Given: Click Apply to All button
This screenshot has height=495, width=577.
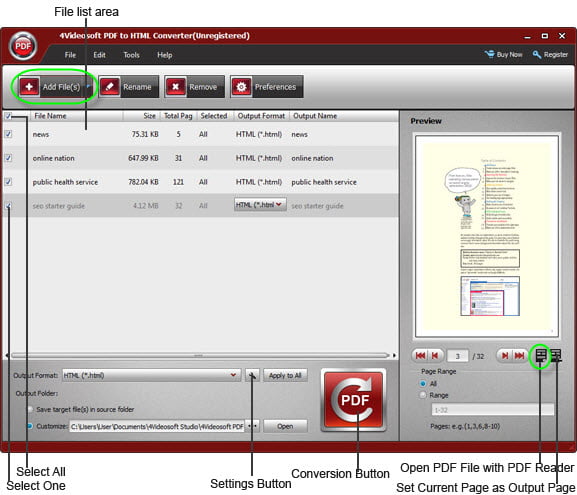Looking at the screenshot, I should pyautogui.click(x=285, y=375).
